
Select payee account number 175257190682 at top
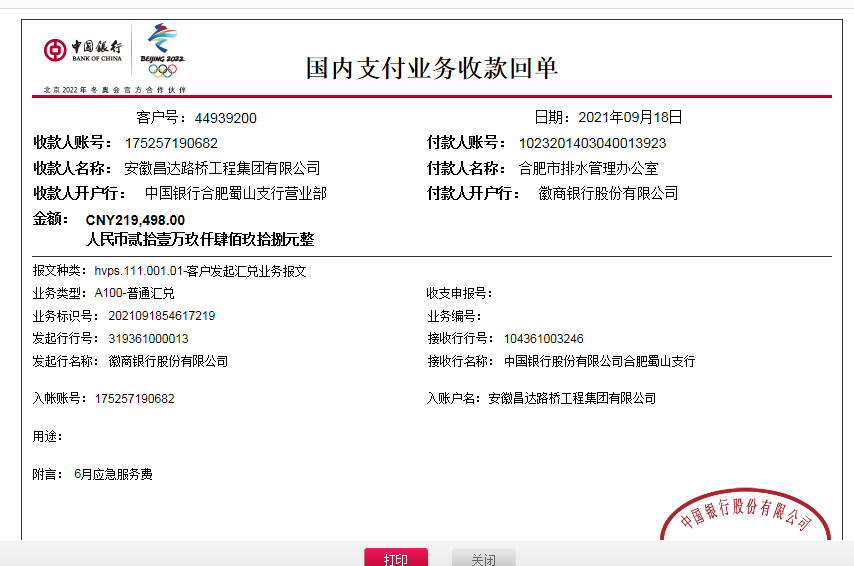click(x=171, y=143)
